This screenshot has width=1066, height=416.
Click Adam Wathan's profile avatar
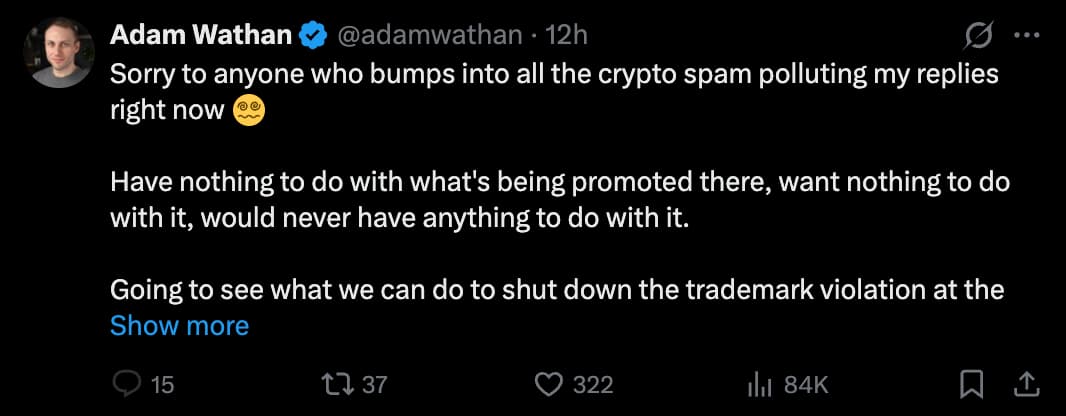point(58,52)
